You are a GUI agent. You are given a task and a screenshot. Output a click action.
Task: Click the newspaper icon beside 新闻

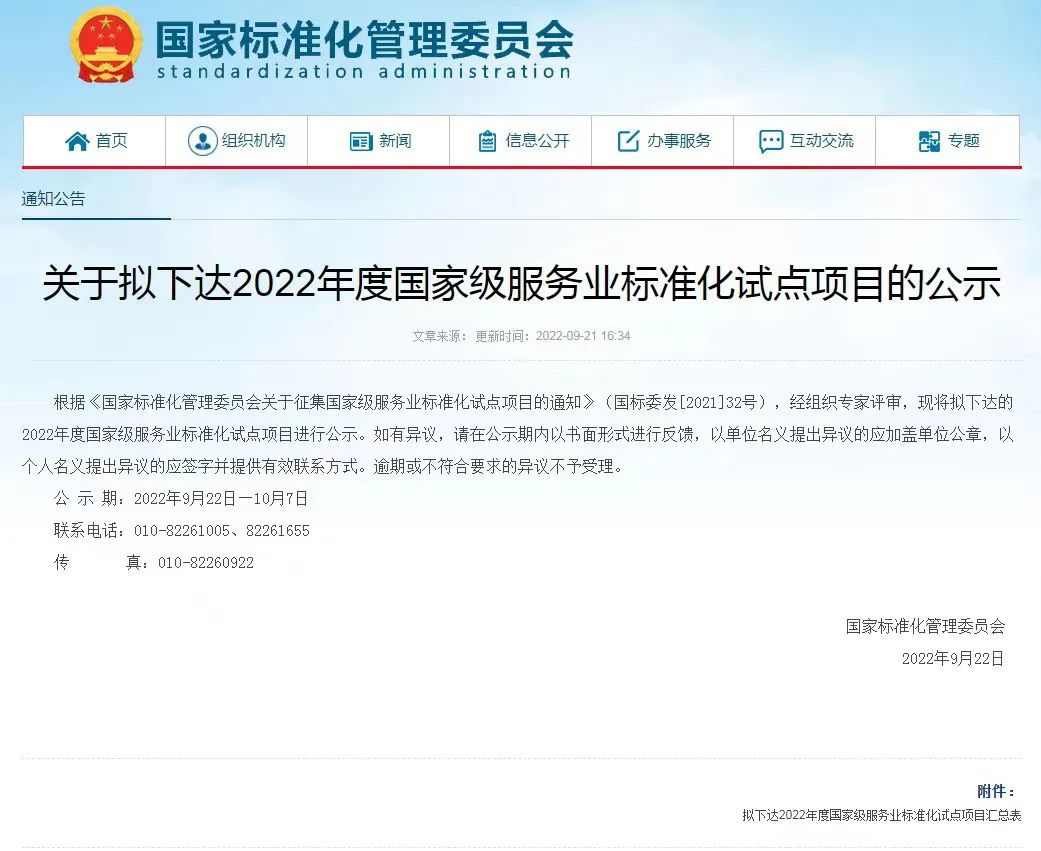point(360,141)
